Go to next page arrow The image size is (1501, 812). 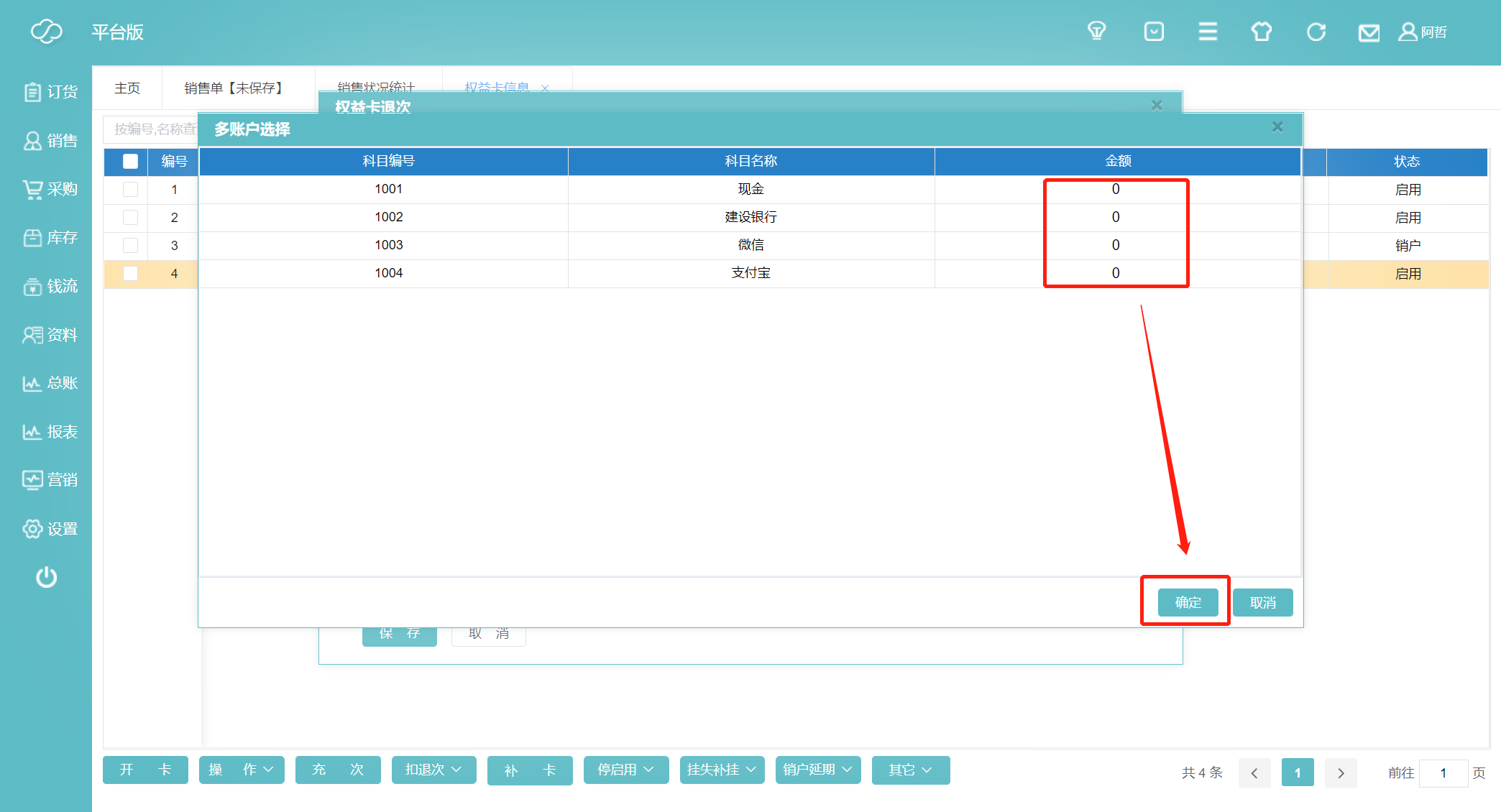(x=1341, y=773)
